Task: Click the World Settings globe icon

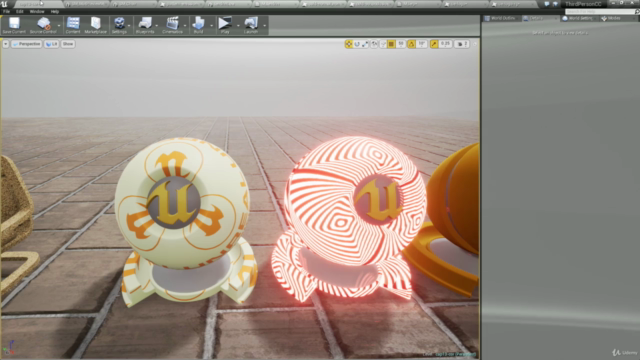Action: [x=565, y=18]
